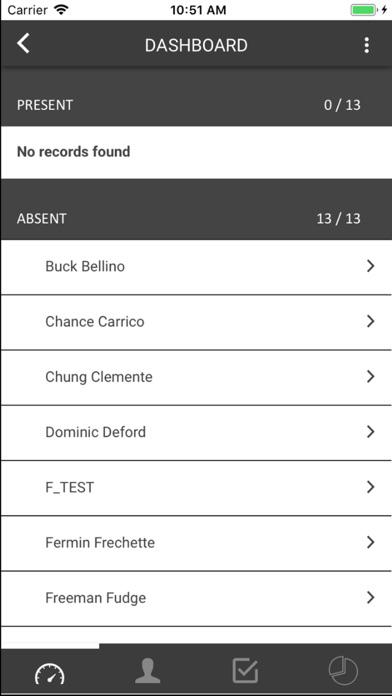Click Dominic Deford chevron arrow
This screenshot has height=696, width=392.
[x=371, y=431]
